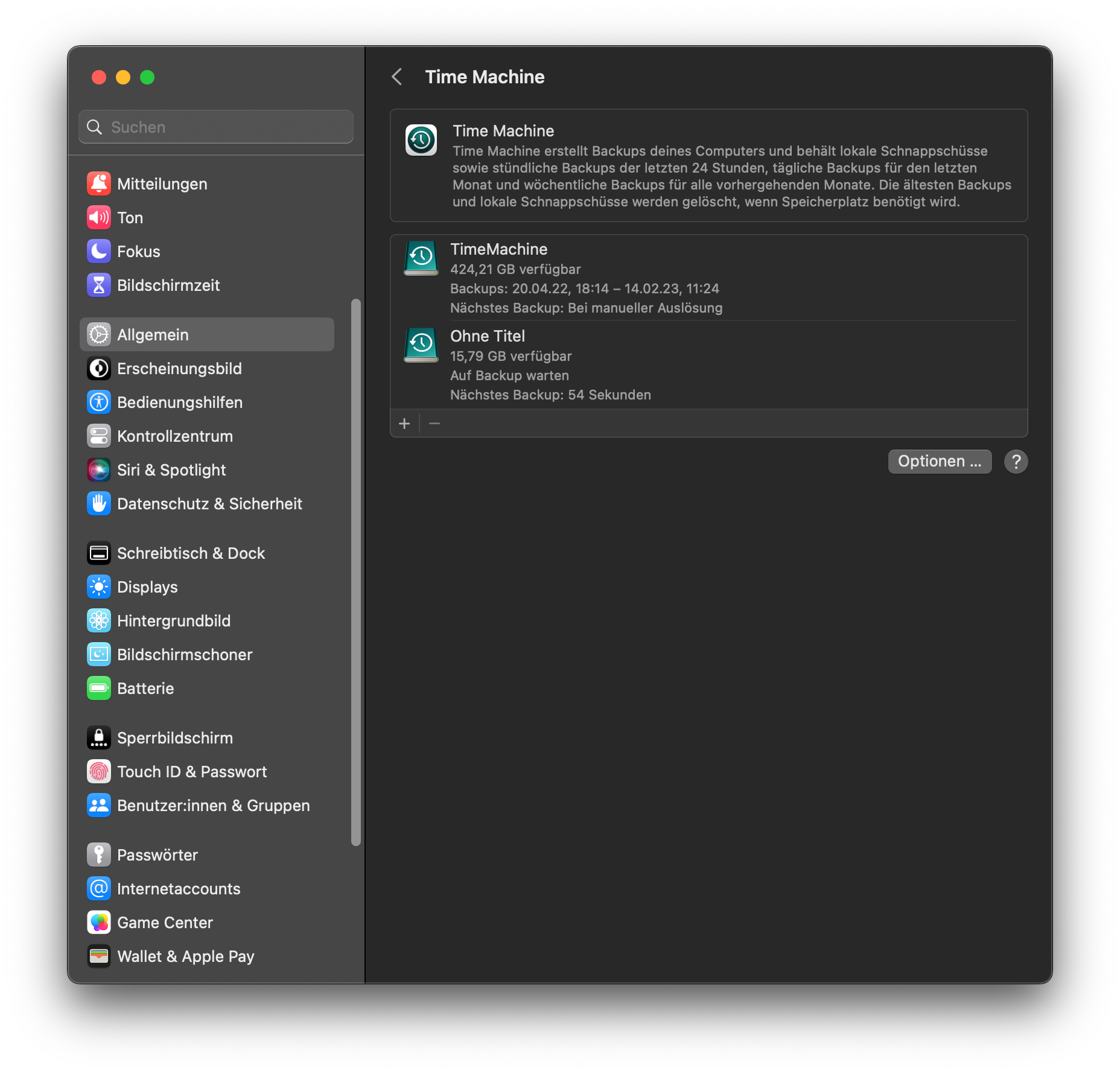
Task: Go to Hintergrundbild settings
Action: [207, 621]
